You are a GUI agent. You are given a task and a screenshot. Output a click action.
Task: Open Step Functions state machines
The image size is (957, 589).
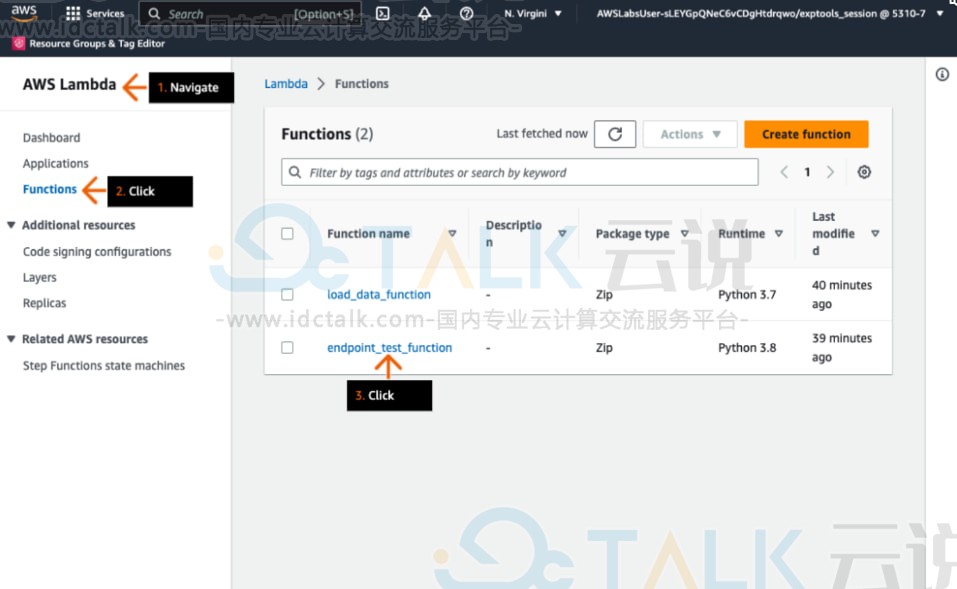pyautogui.click(x=104, y=366)
